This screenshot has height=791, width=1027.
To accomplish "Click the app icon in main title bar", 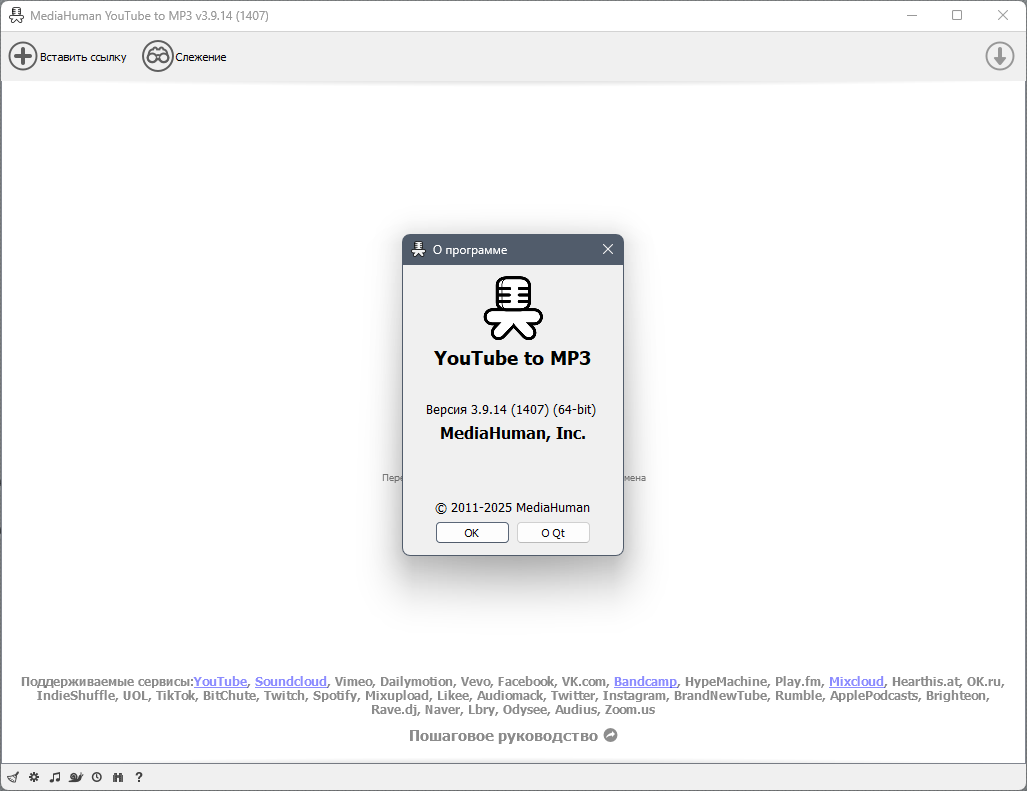I will point(16,15).
